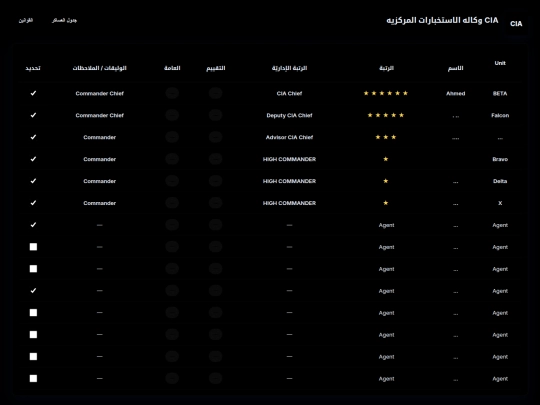Click the العامة column header
The width and height of the screenshot is (540, 405).
pos(172,68)
